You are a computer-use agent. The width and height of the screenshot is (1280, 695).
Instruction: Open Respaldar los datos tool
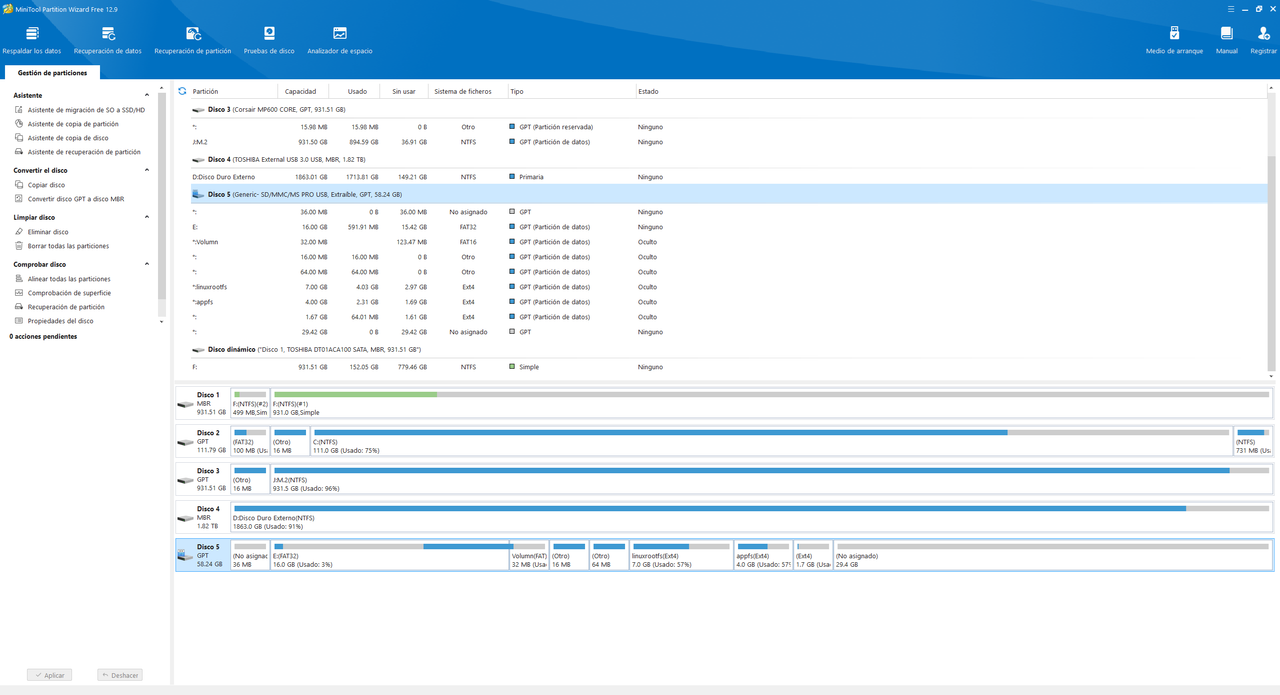pos(32,40)
